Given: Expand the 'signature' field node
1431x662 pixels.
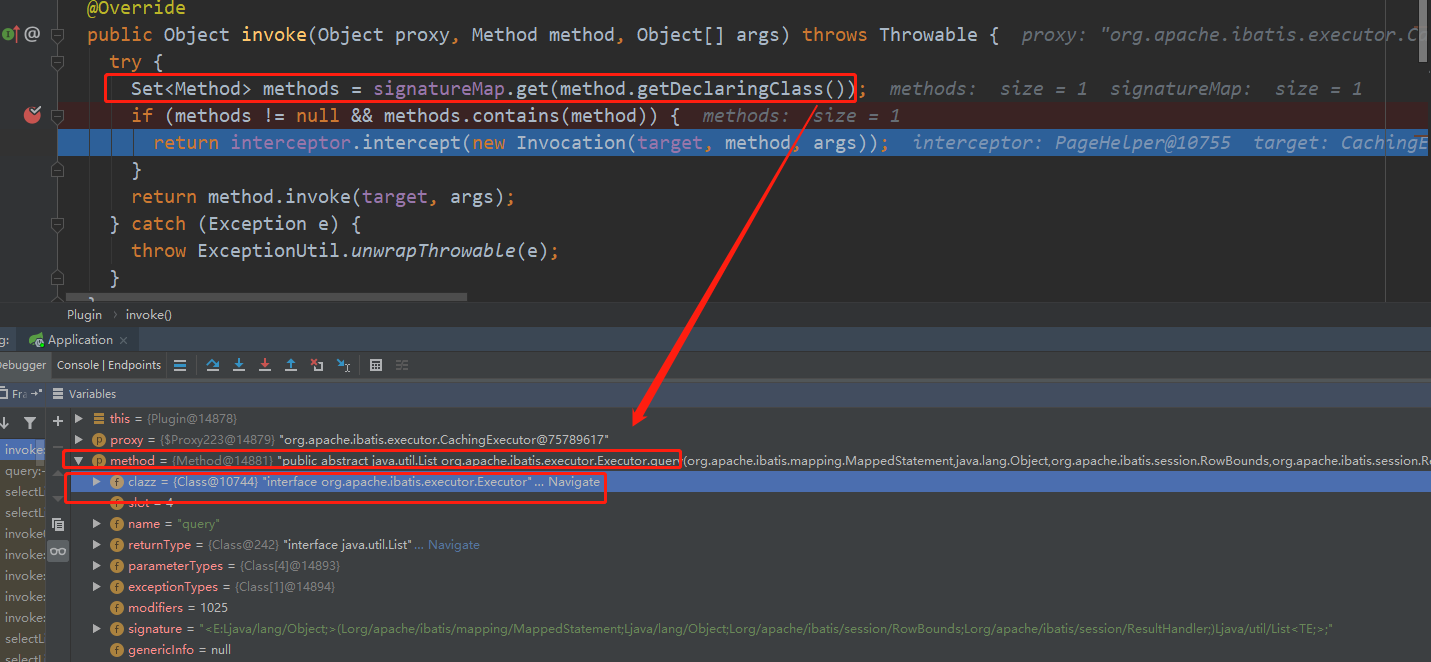Looking at the screenshot, I should point(97,628).
